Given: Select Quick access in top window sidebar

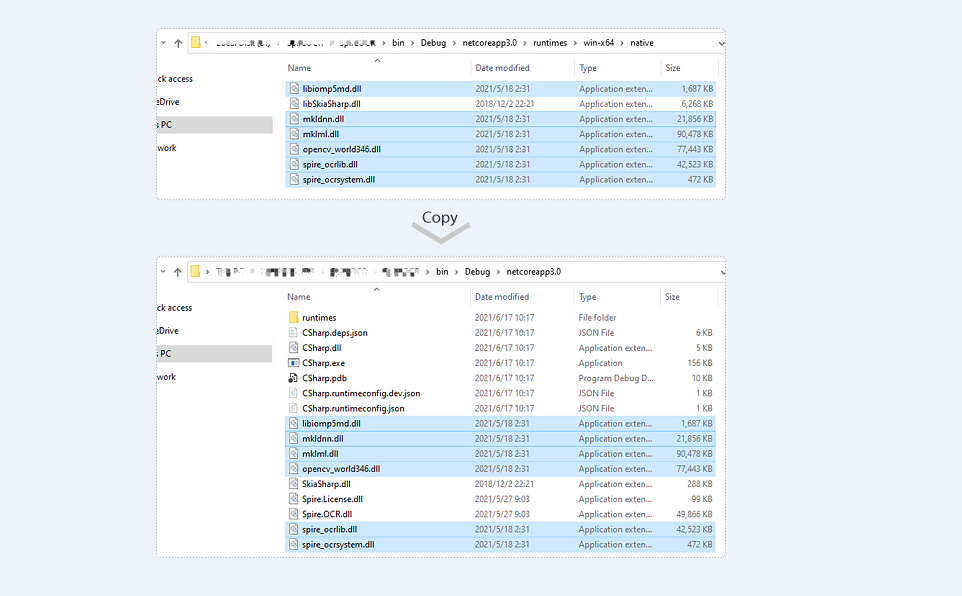Looking at the screenshot, I should click(x=175, y=79).
